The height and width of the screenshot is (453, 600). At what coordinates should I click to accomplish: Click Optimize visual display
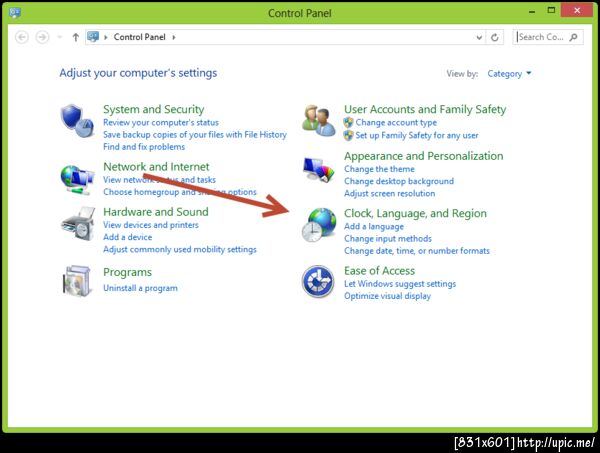coord(387,296)
